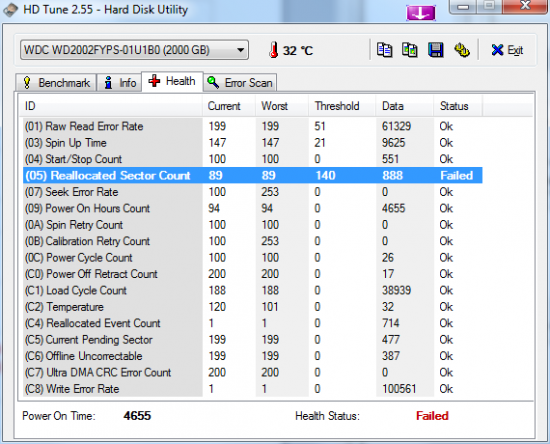Select the Seek Error Rate row

(x=253, y=192)
